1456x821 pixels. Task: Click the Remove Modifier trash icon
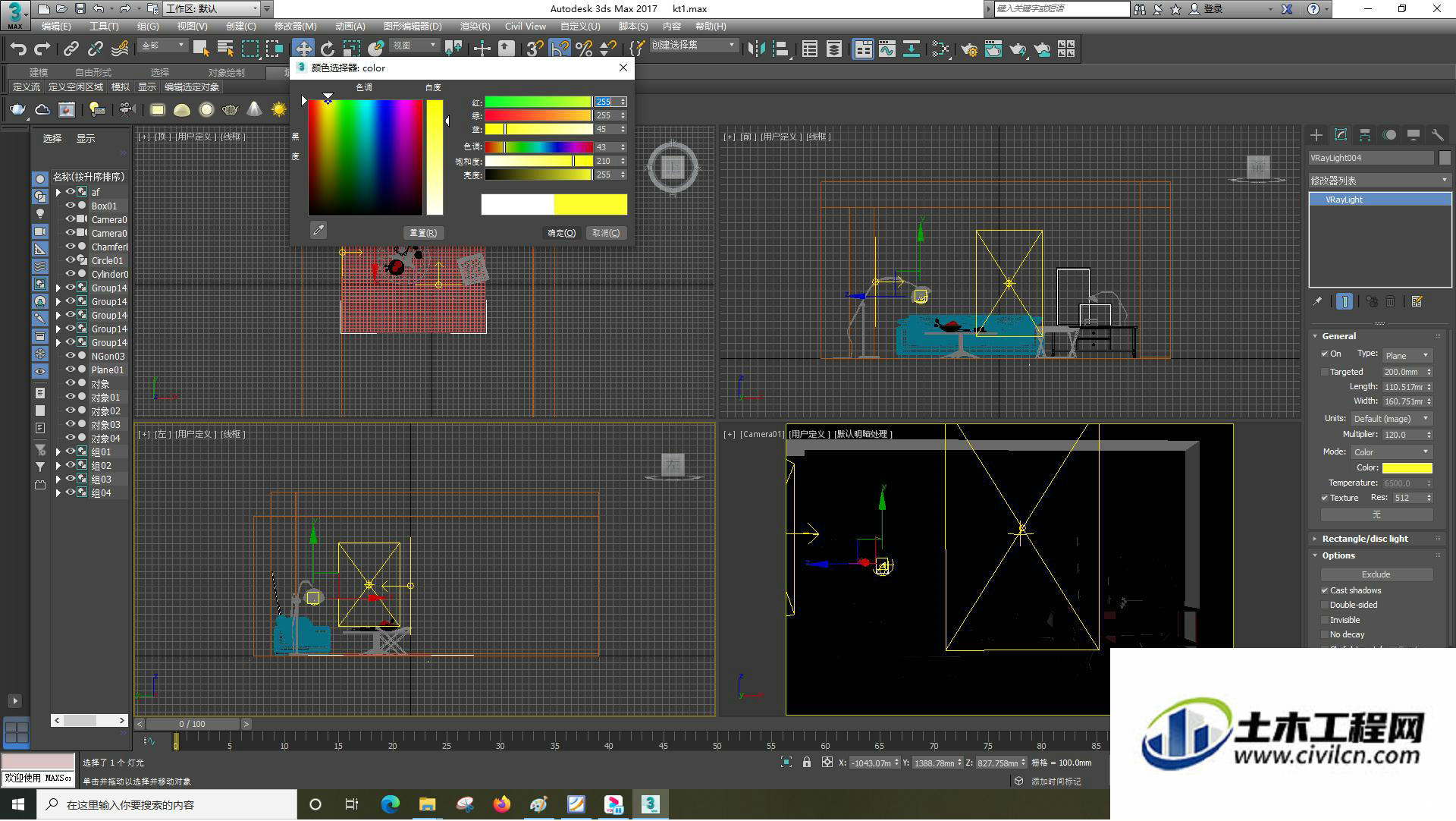pos(1391,302)
